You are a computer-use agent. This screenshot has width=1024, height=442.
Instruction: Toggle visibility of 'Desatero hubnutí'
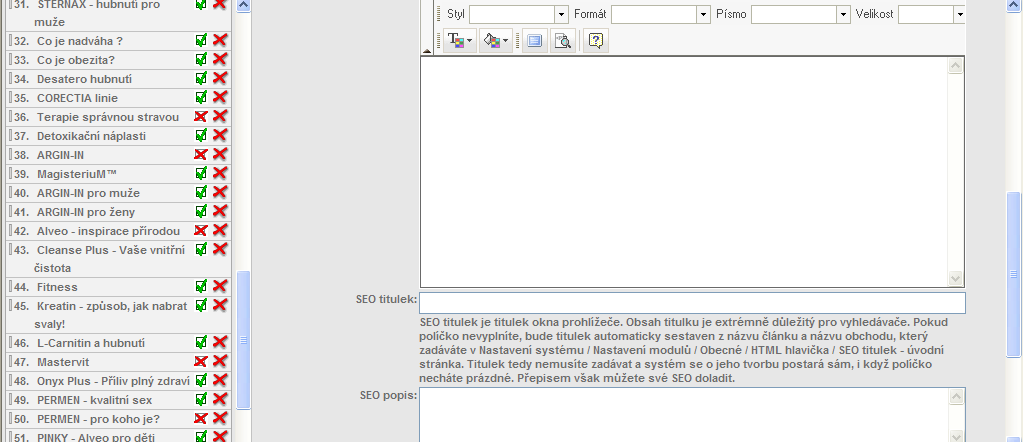pos(201,78)
